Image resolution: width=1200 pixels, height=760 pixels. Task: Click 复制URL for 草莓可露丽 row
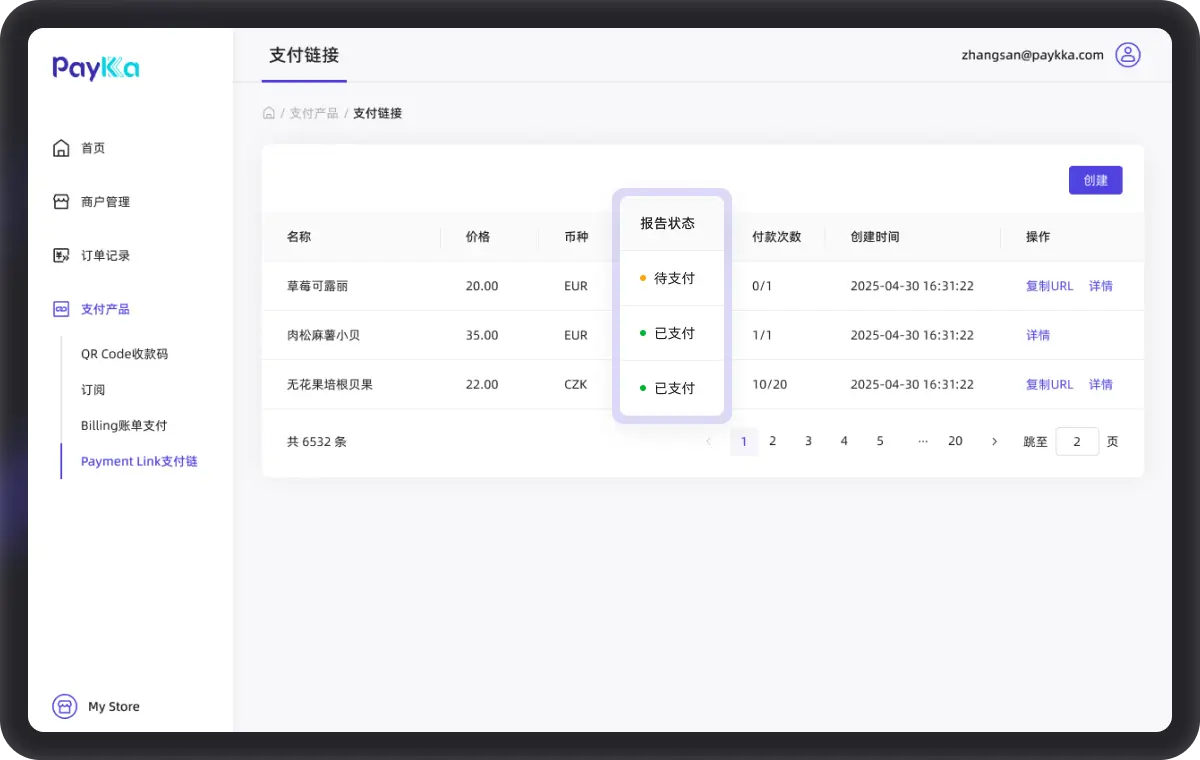click(1049, 286)
